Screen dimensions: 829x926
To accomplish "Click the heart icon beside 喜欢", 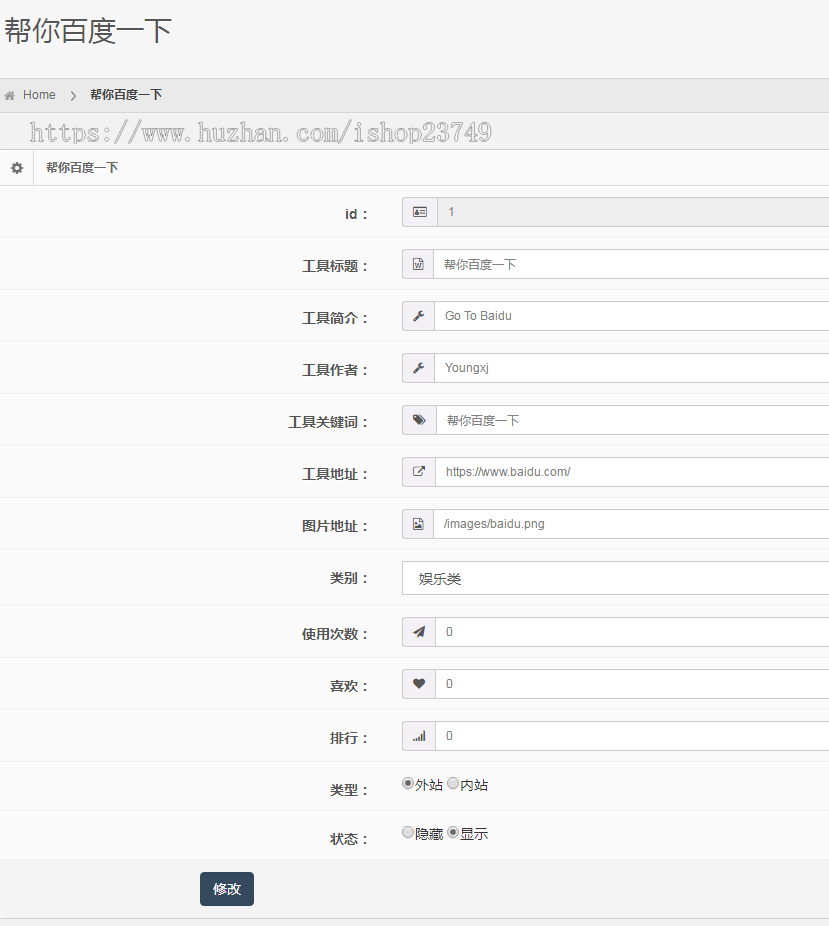I will 419,684.
